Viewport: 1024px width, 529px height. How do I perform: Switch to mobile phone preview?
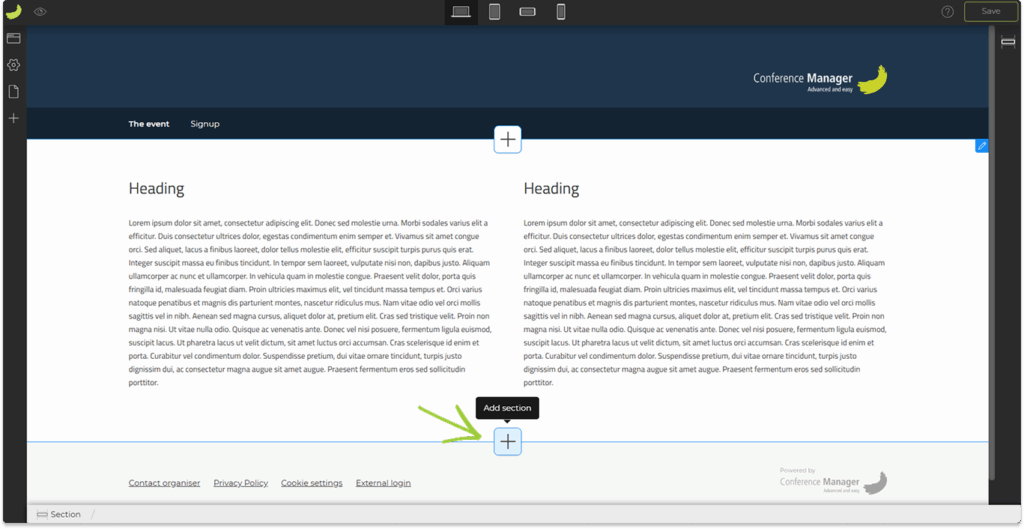(561, 12)
